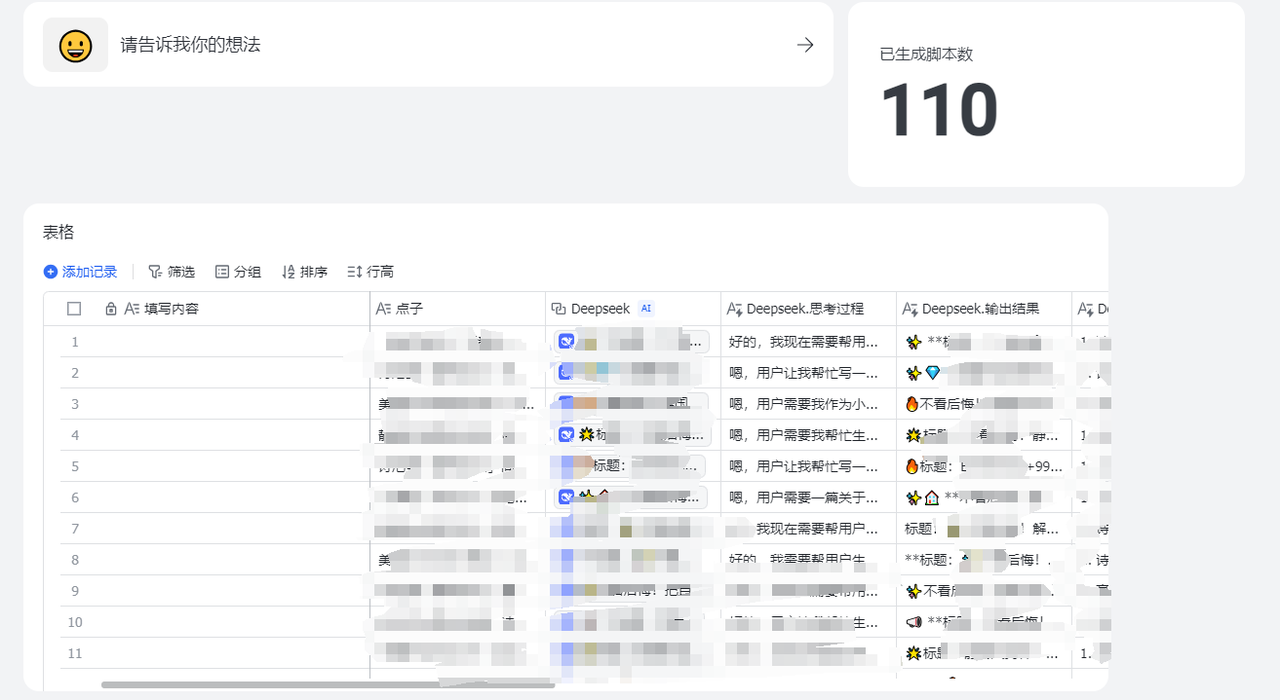Click the smiley face emoji icon

75,45
